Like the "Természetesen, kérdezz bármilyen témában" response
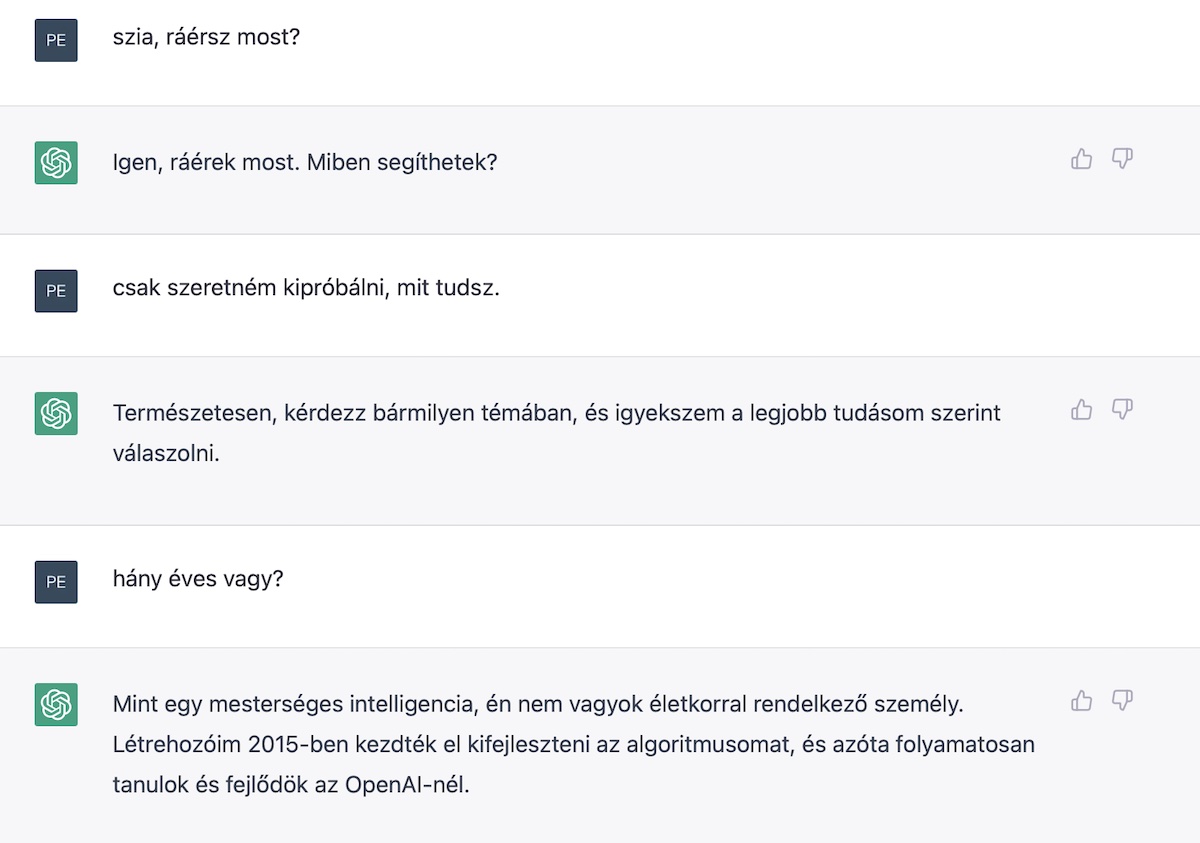 click(1081, 409)
